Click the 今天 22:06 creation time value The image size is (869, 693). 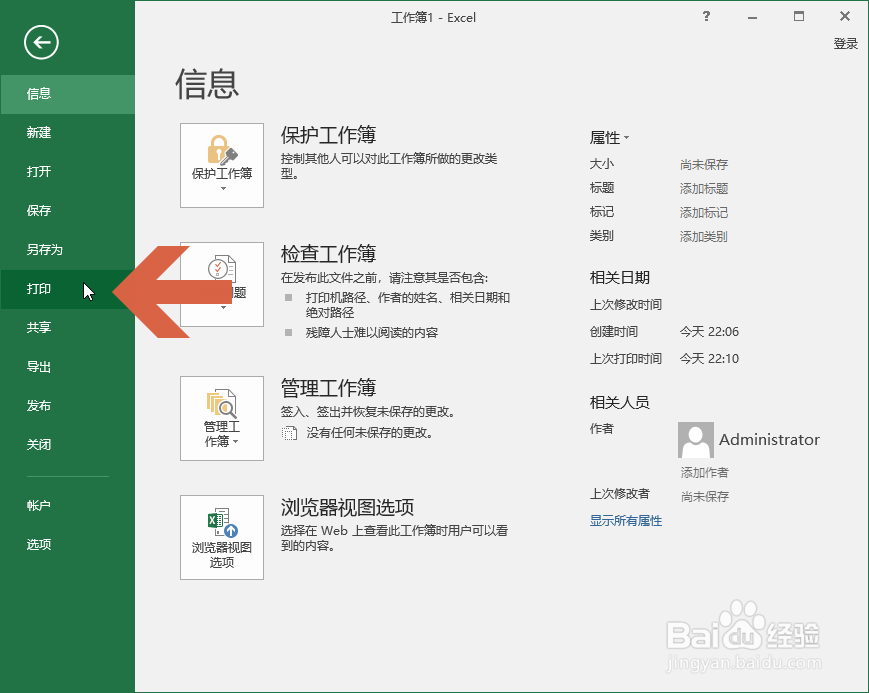pyautogui.click(x=709, y=332)
